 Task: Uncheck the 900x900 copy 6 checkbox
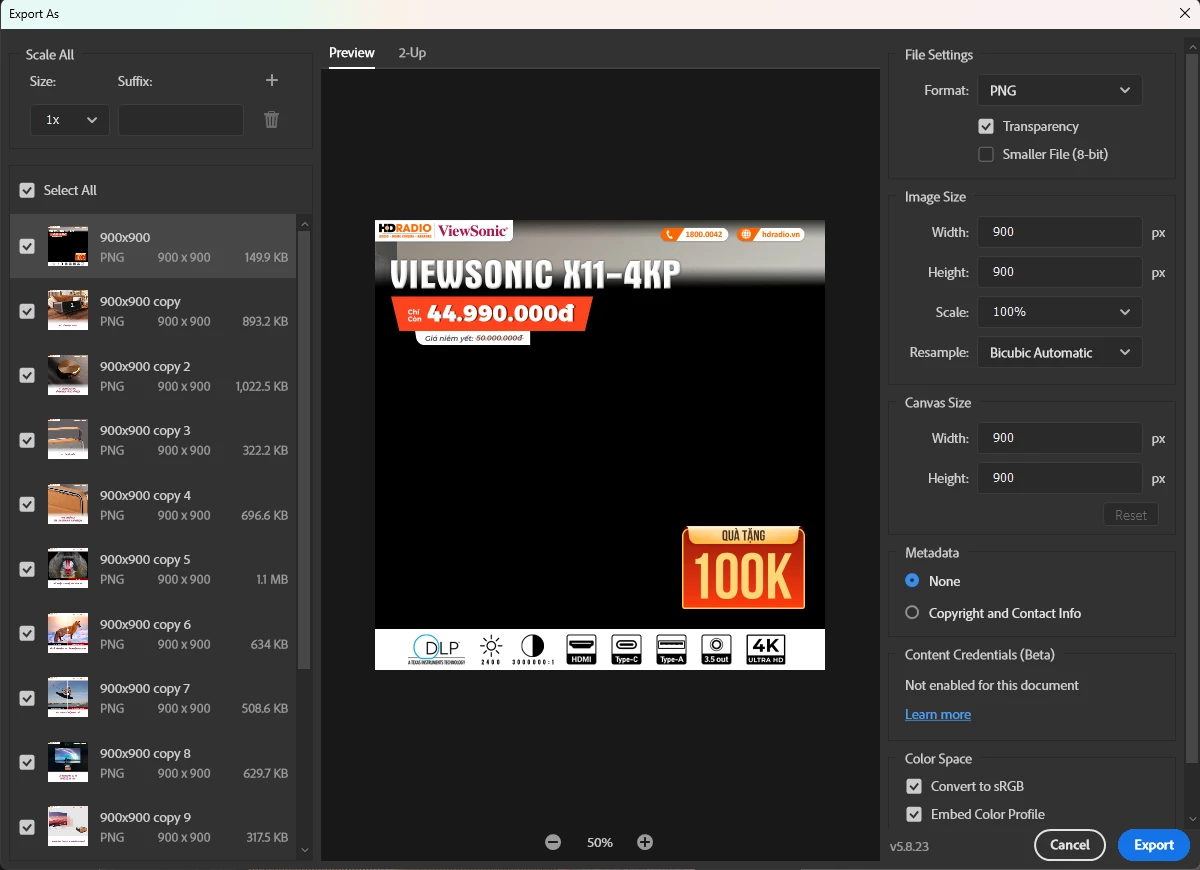pos(27,633)
